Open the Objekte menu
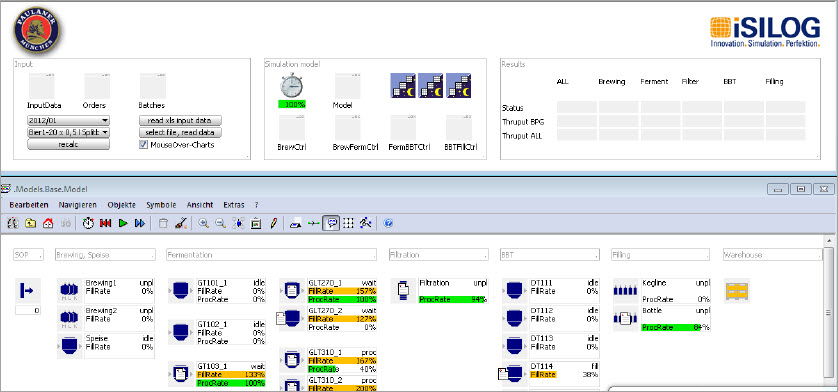This screenshot has width=838, height=392. click(x=121, y=205)
